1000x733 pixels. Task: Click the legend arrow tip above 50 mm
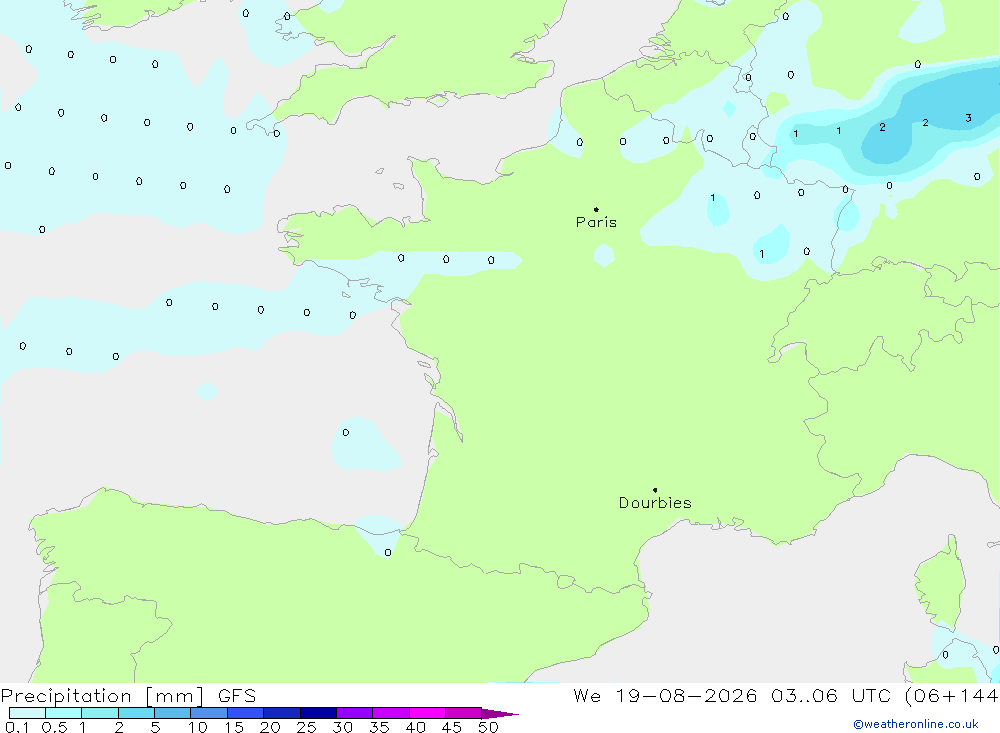500,714
